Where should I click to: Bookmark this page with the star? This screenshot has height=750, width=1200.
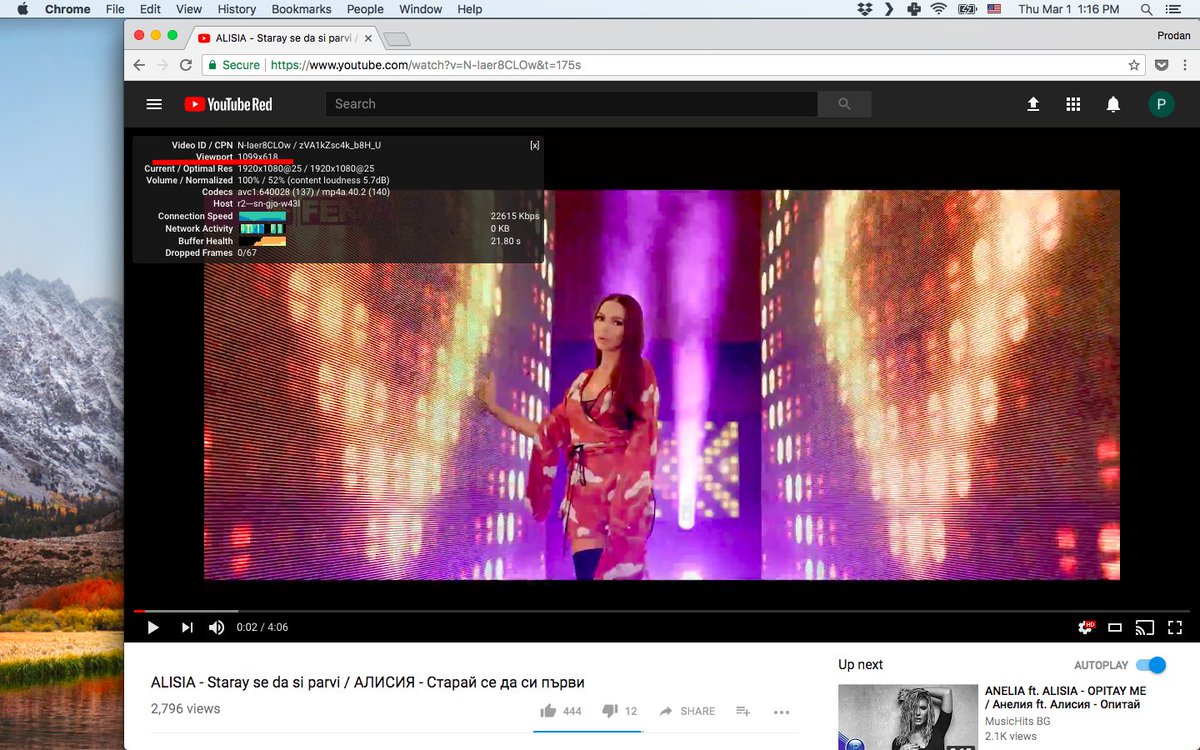(x=1134, y=65)
